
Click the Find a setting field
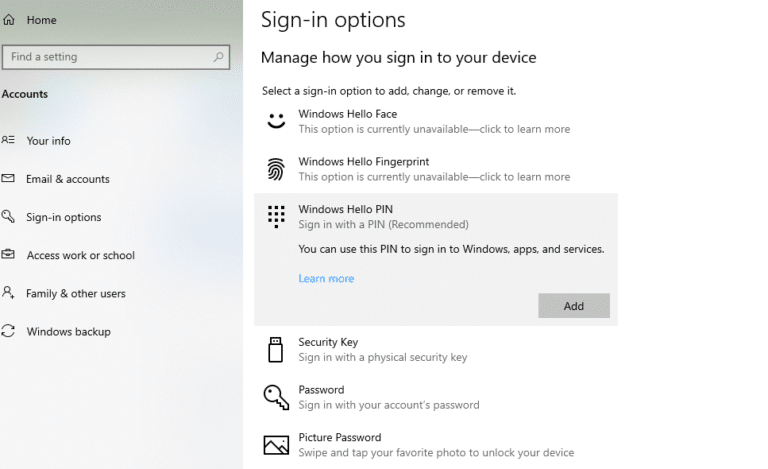(x=116, y=57)
